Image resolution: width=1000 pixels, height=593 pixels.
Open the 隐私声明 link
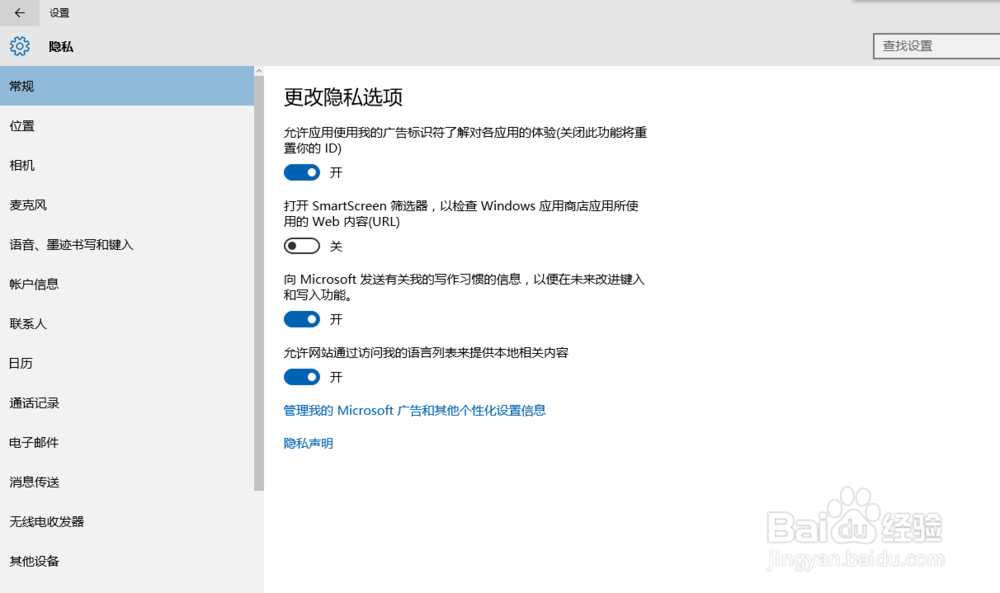[x=308, y=443]
